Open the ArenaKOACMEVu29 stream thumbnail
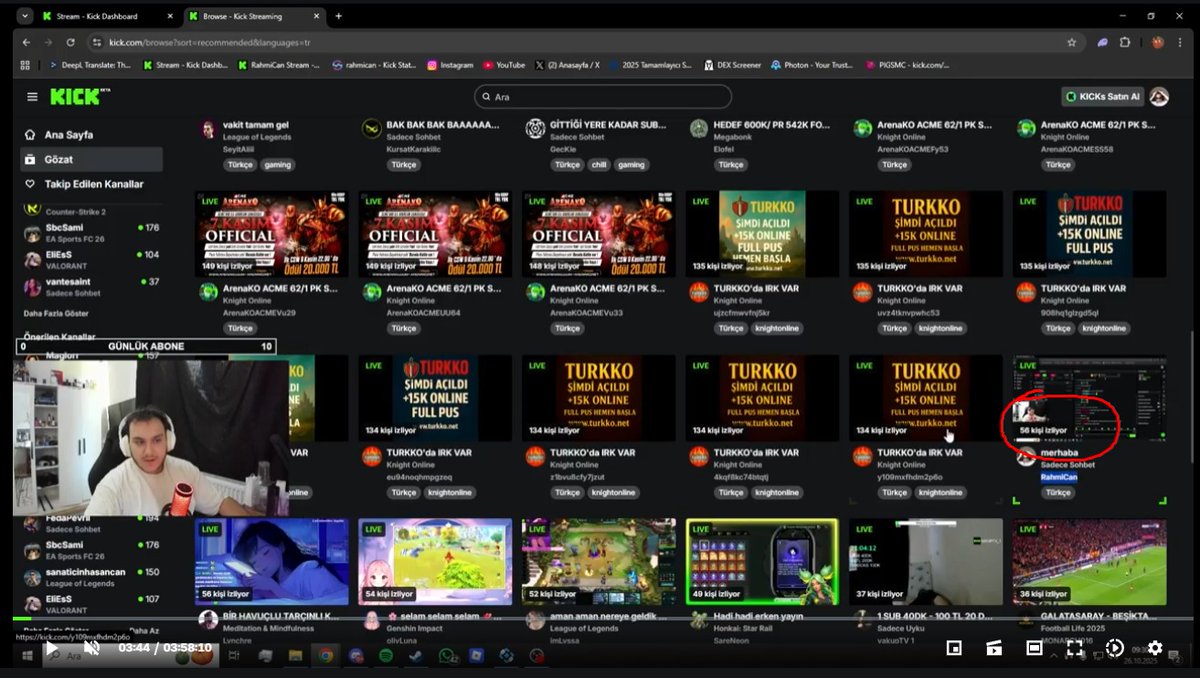Viewport: 1200px width, 678px height. 271,233
